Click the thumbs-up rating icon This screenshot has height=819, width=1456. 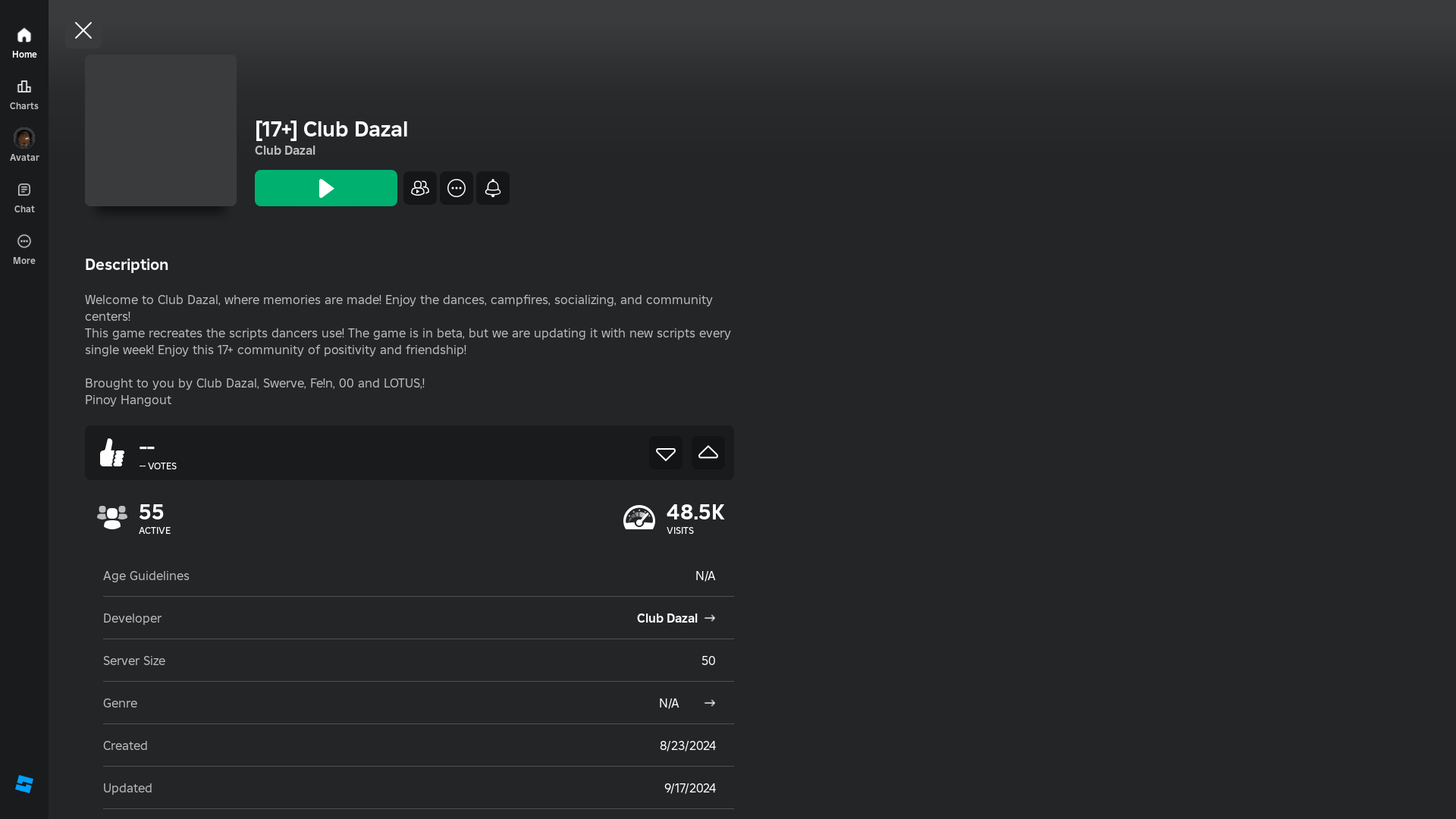point(112,453)
